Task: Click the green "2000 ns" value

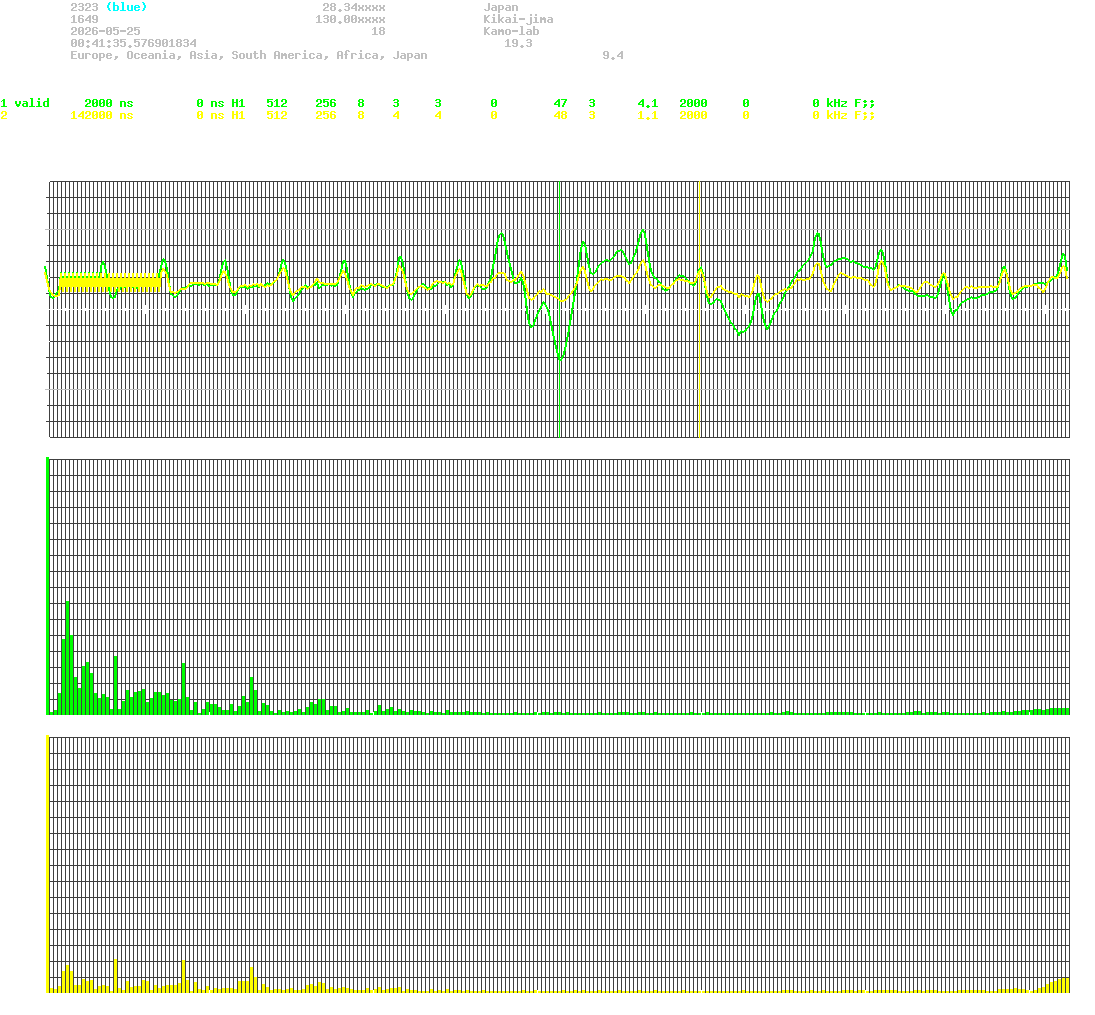Action: point(109,103)
